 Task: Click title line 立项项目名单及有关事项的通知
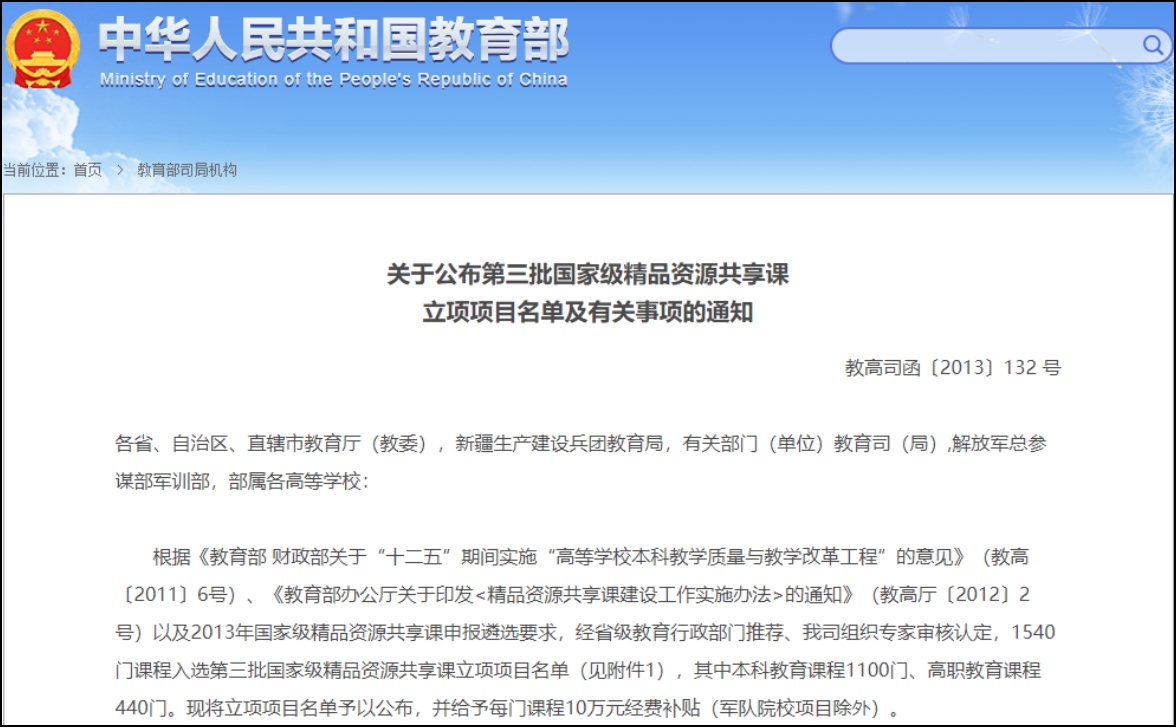[588, 312]
